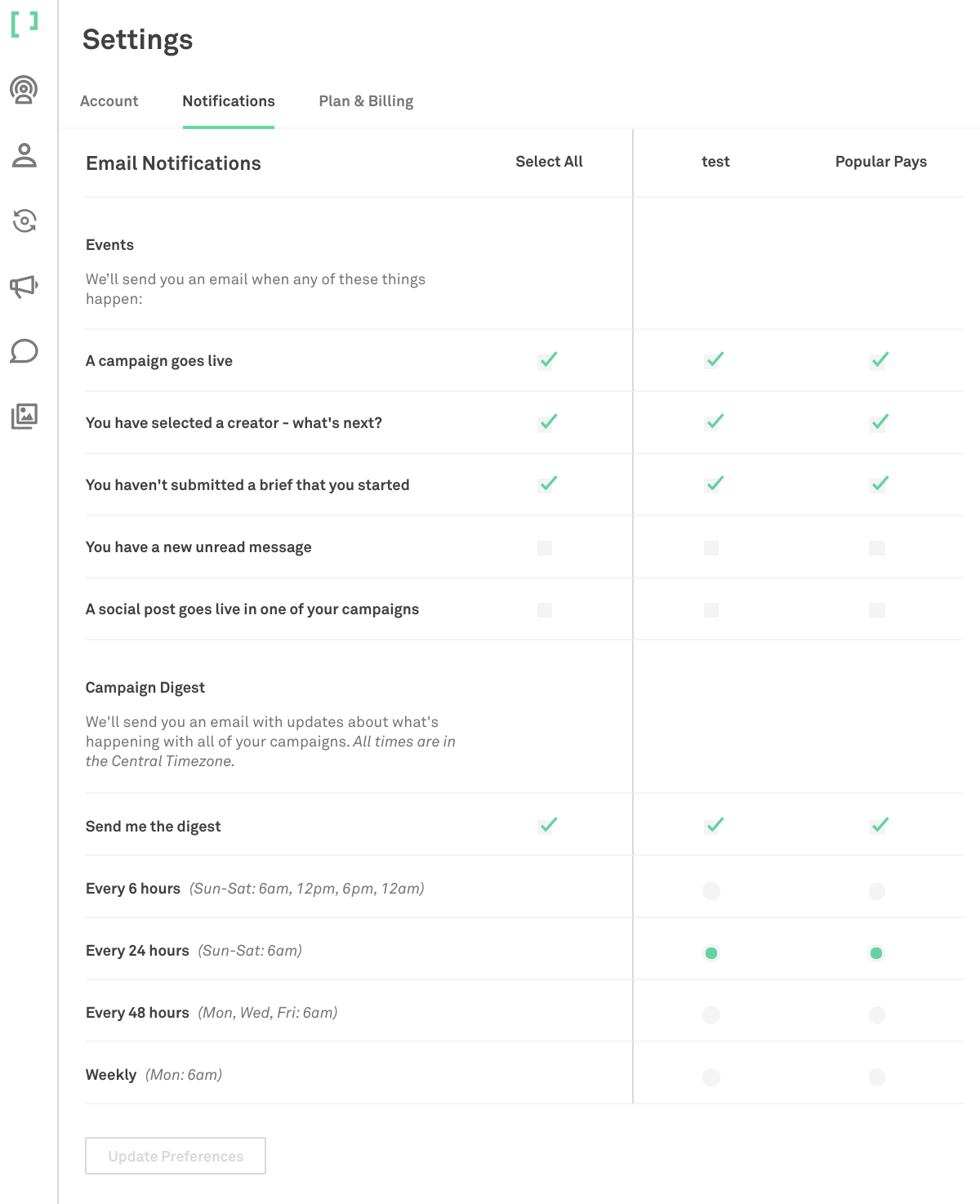Click the Select All column header
This screenshot has height=1204, width=980.
tap(549, 162)
